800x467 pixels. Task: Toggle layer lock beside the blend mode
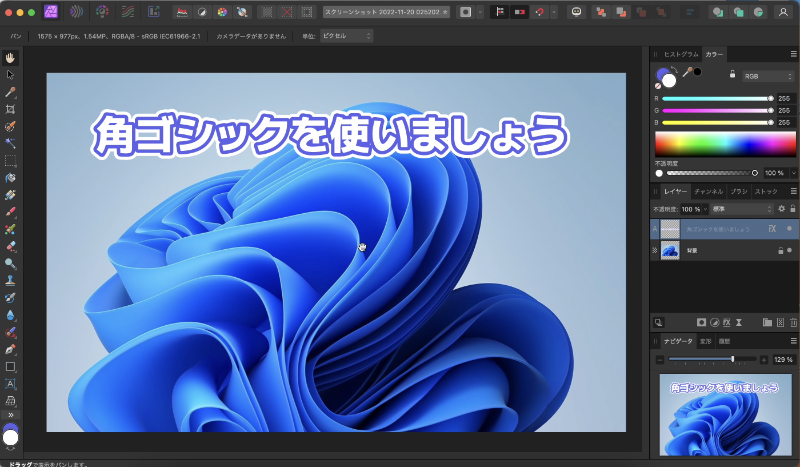[792, 208]
